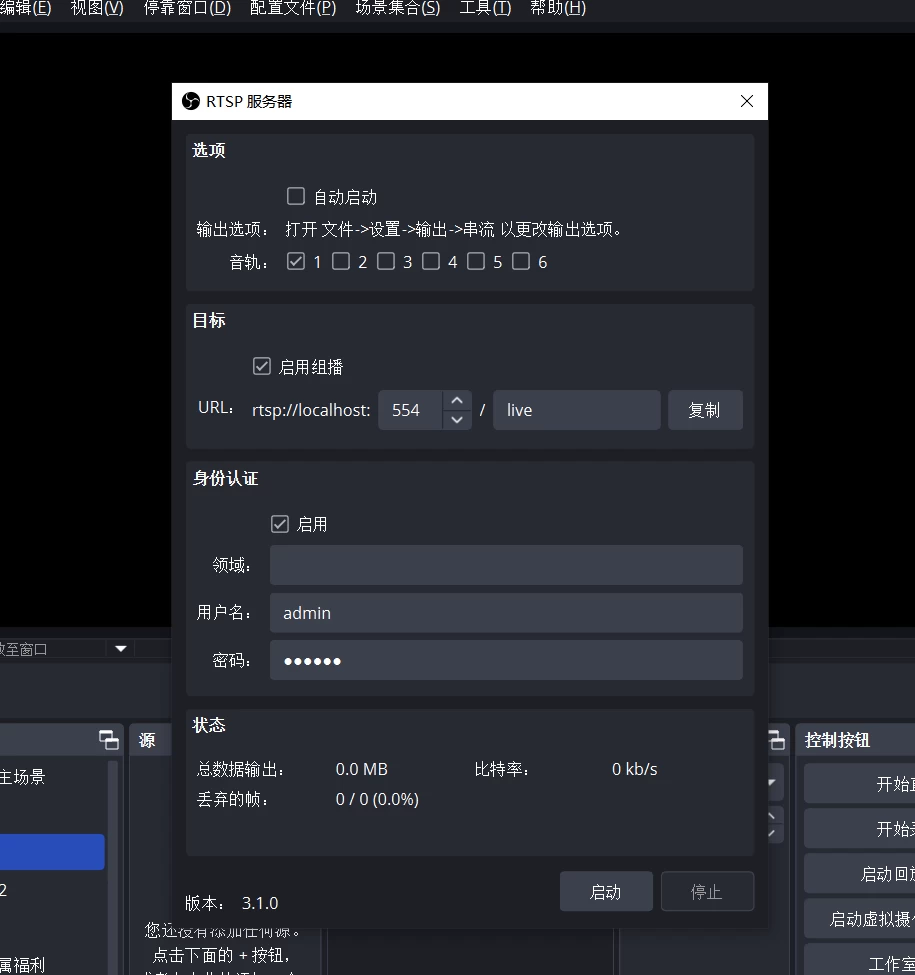
Task: Click the 启动 button to start server
Action: (x=606, y=892)
